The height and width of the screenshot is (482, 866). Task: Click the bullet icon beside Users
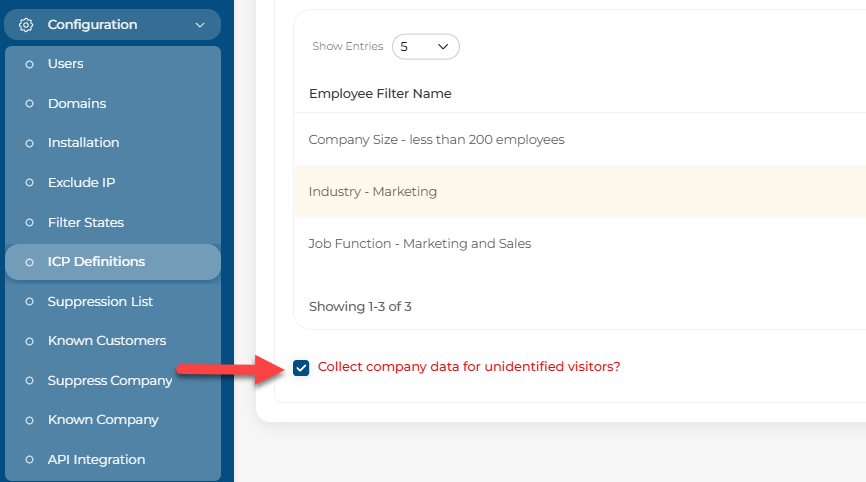click(29, 64)
